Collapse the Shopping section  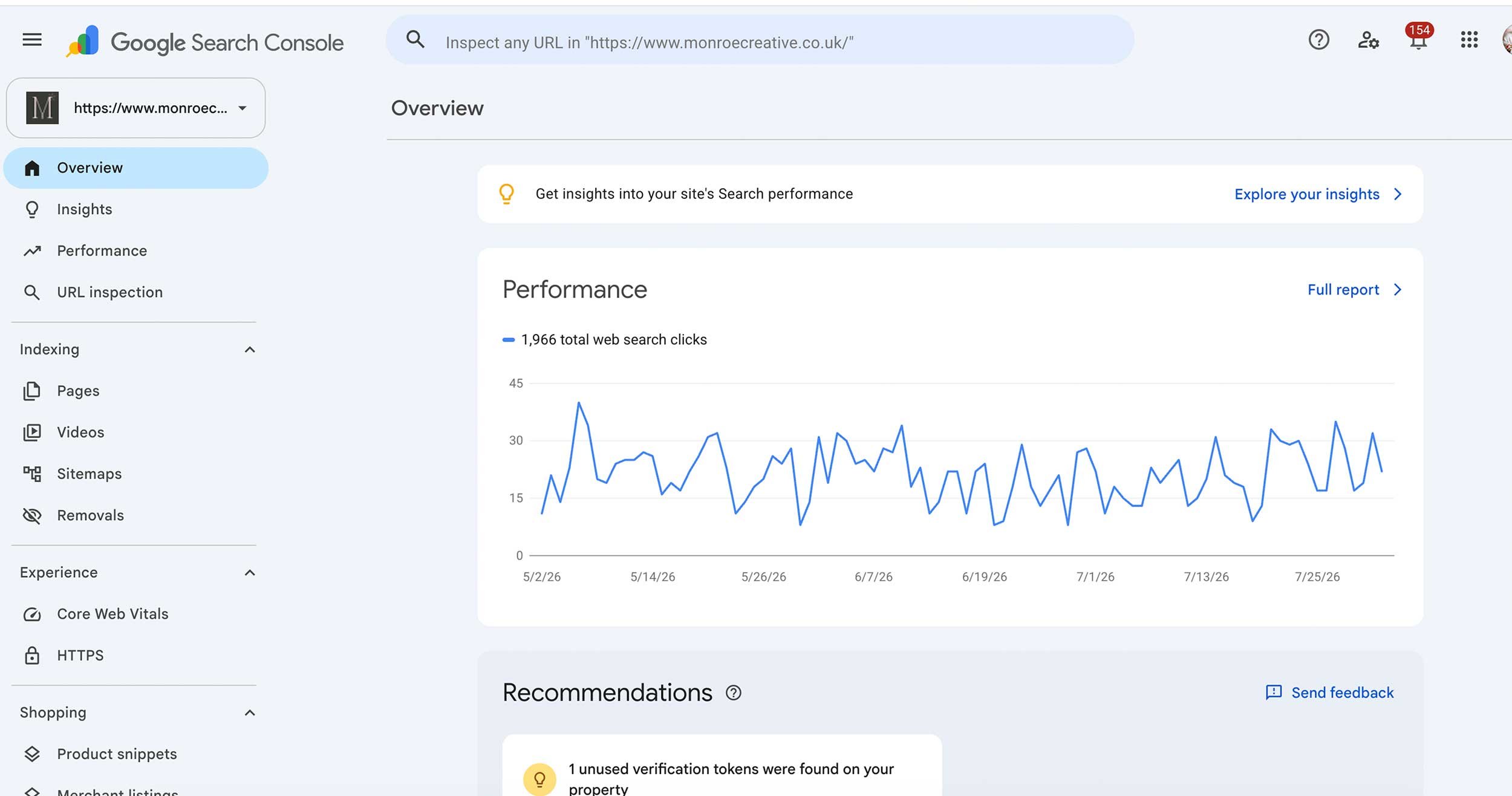(x=250, y=713)
